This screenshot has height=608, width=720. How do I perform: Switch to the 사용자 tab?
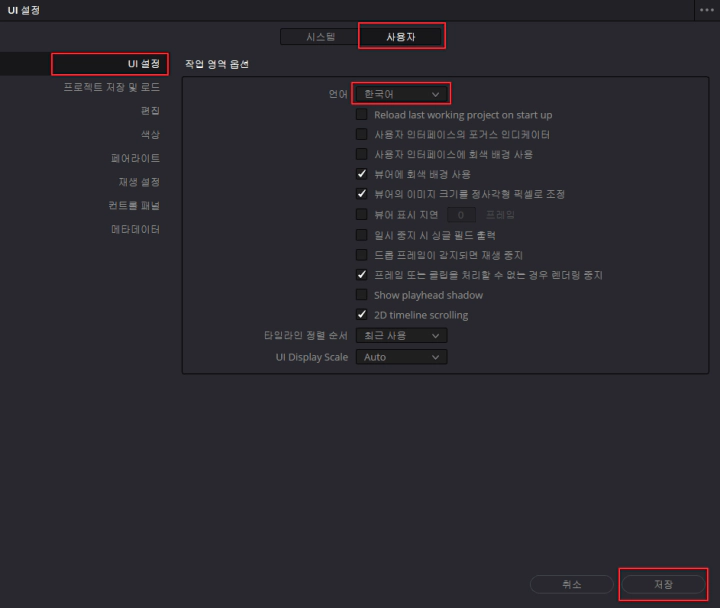401,37
